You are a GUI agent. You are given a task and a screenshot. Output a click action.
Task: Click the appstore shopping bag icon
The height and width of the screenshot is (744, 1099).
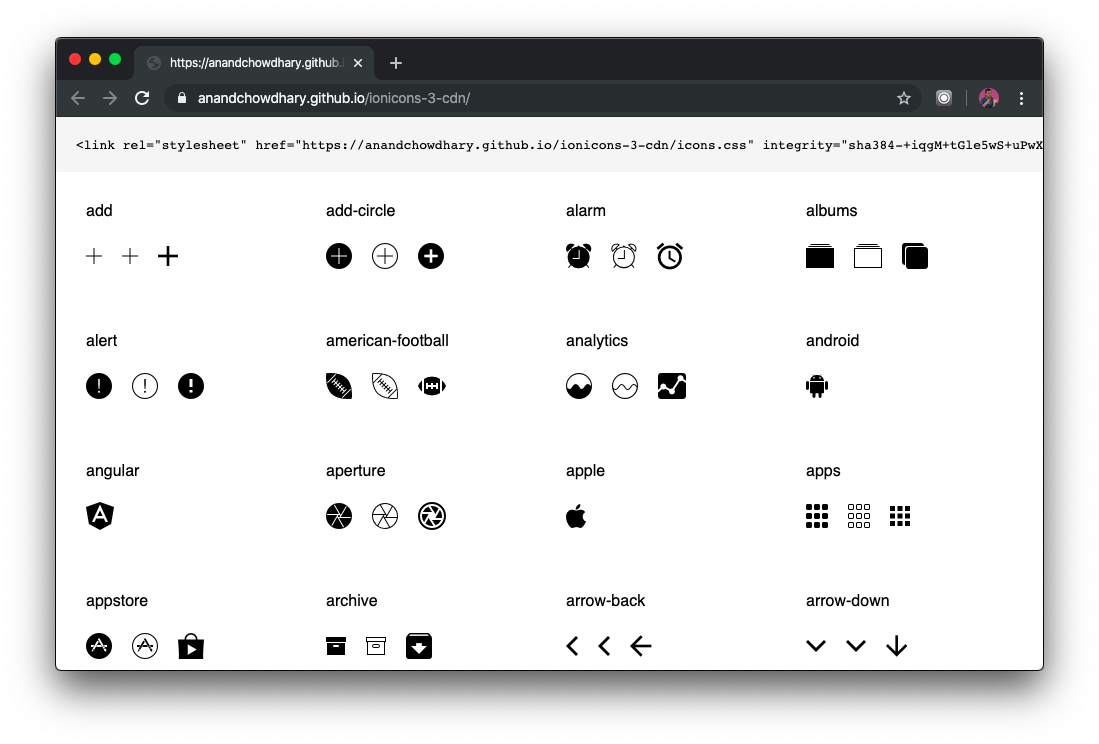click(191, 646)
